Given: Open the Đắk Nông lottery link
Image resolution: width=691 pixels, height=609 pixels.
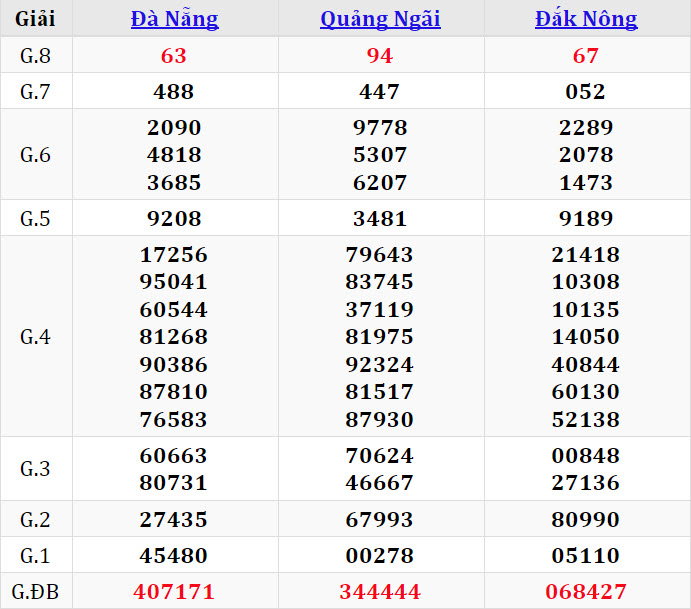Looking at the screenshot, I should coord(586,19).
